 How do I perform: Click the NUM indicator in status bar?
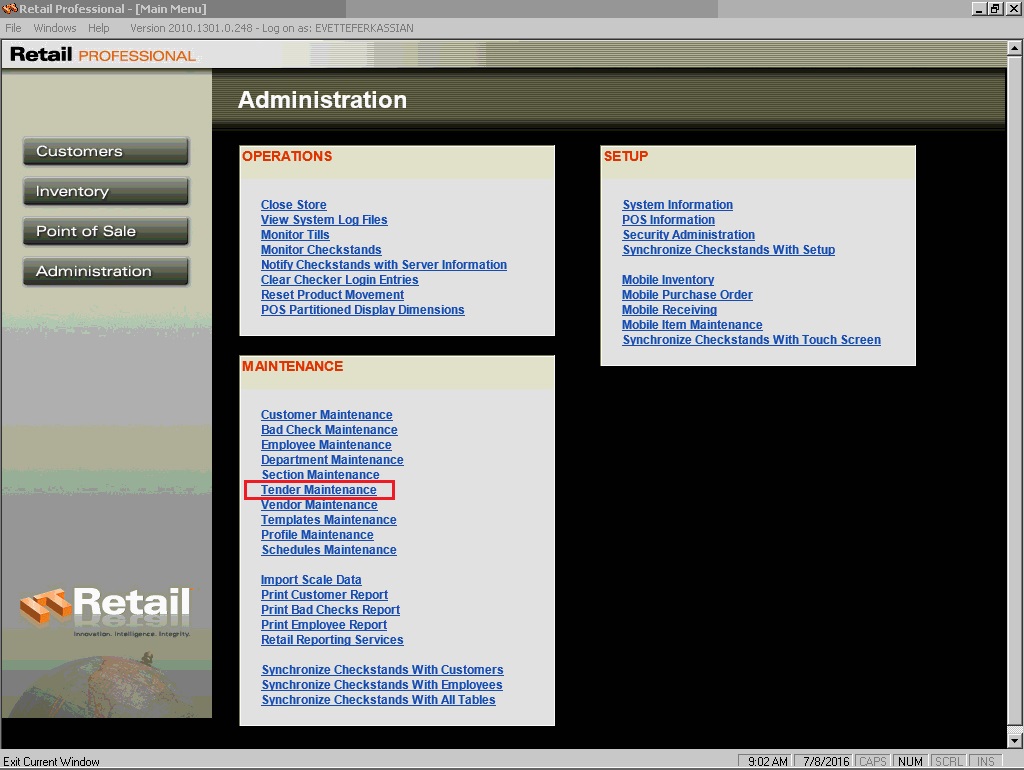pyautogui.click(x=910, y=762)
